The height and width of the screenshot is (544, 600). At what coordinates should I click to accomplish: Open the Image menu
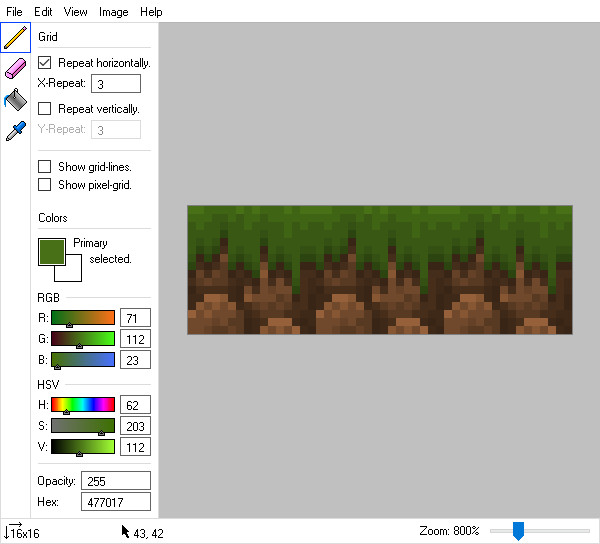(x=114, y=12)
